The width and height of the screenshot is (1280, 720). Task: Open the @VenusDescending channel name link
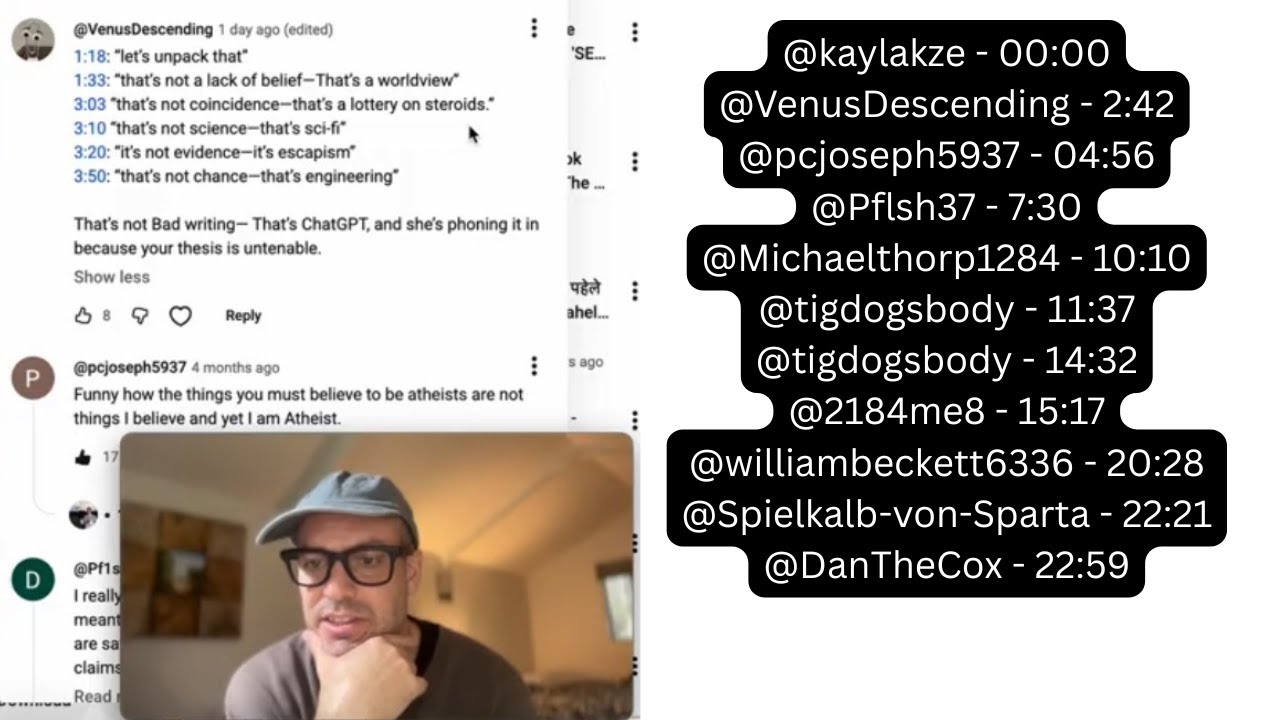point(143,30)
